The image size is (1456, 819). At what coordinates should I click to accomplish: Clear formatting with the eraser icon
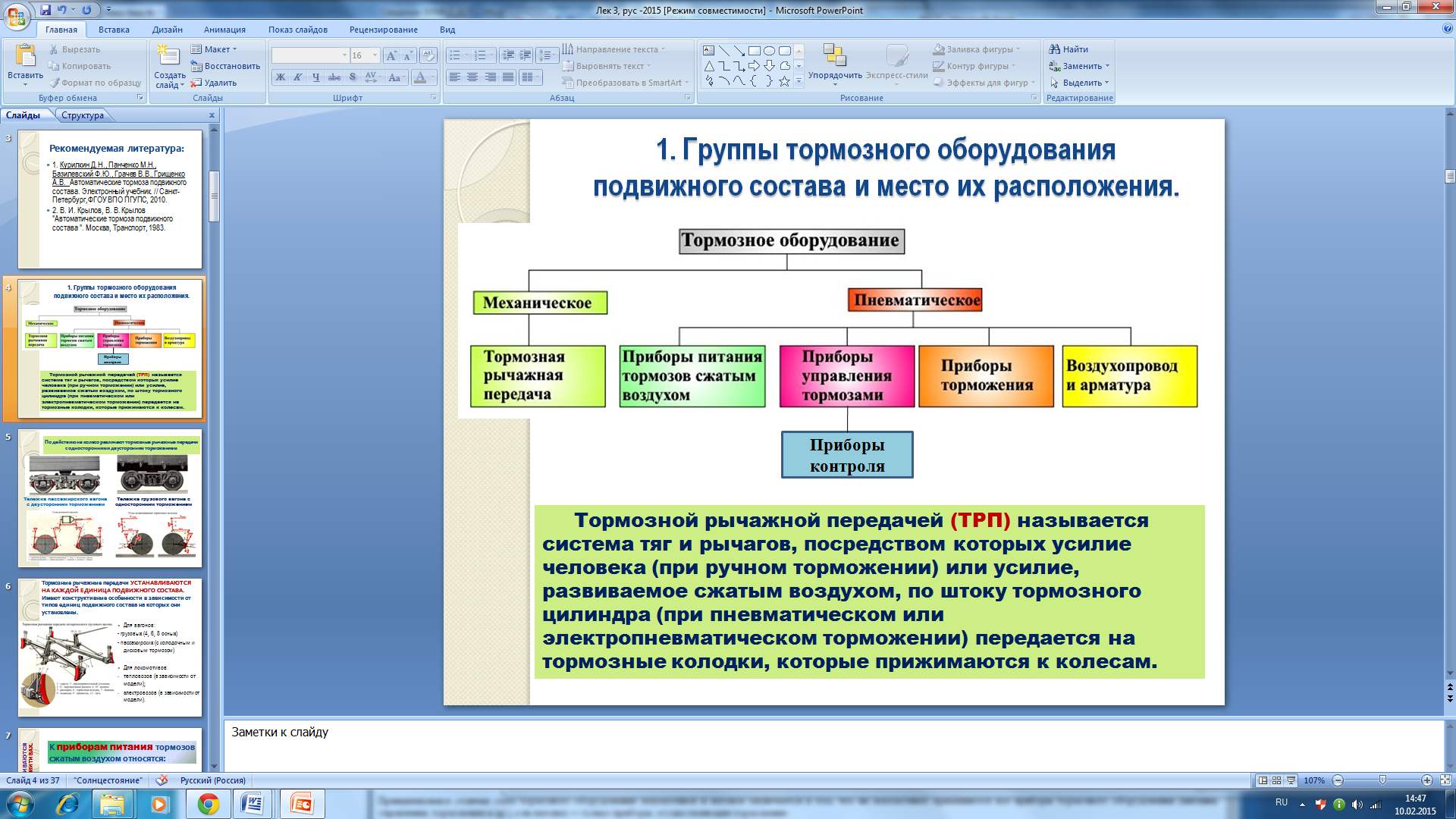(x=428, y=55)
